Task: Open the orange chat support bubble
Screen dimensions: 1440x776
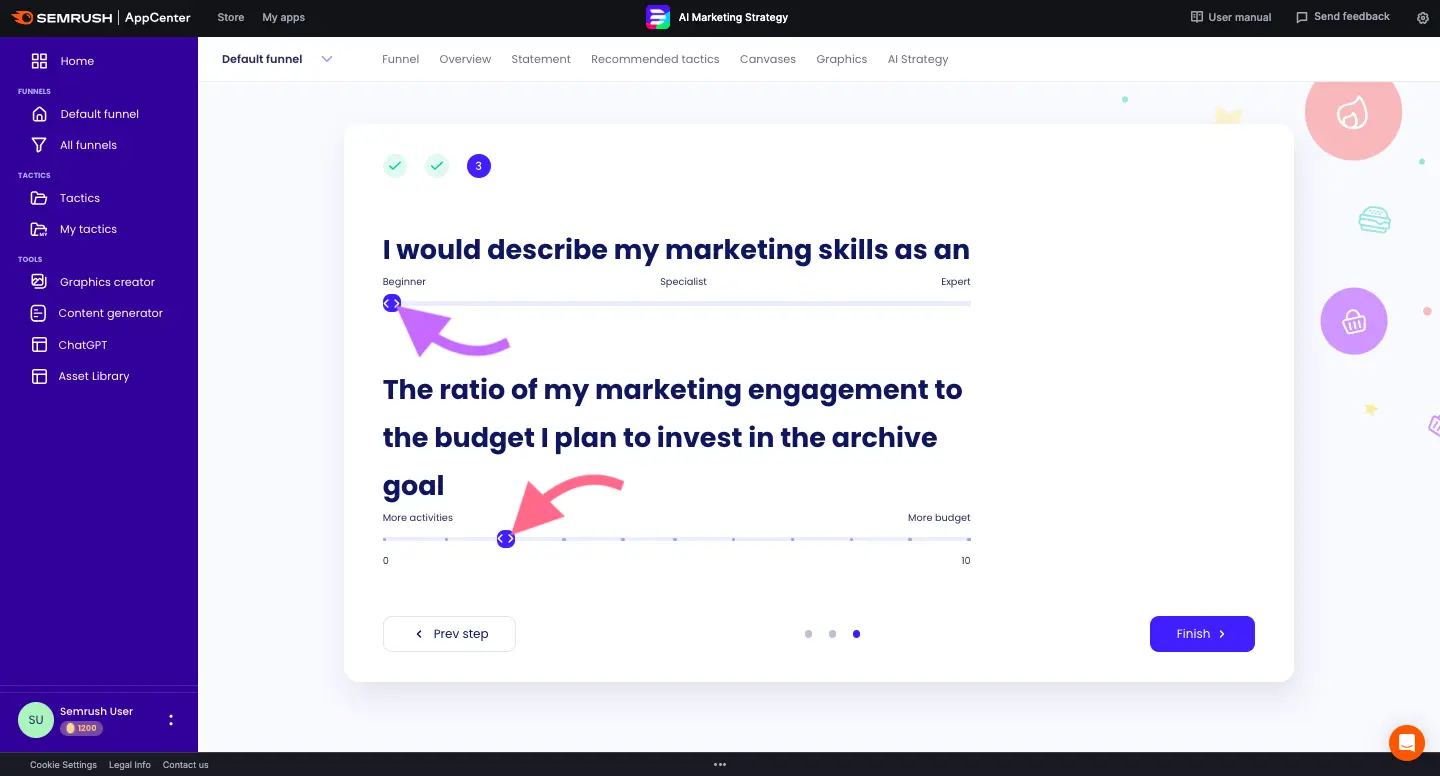Action: 1406,743
